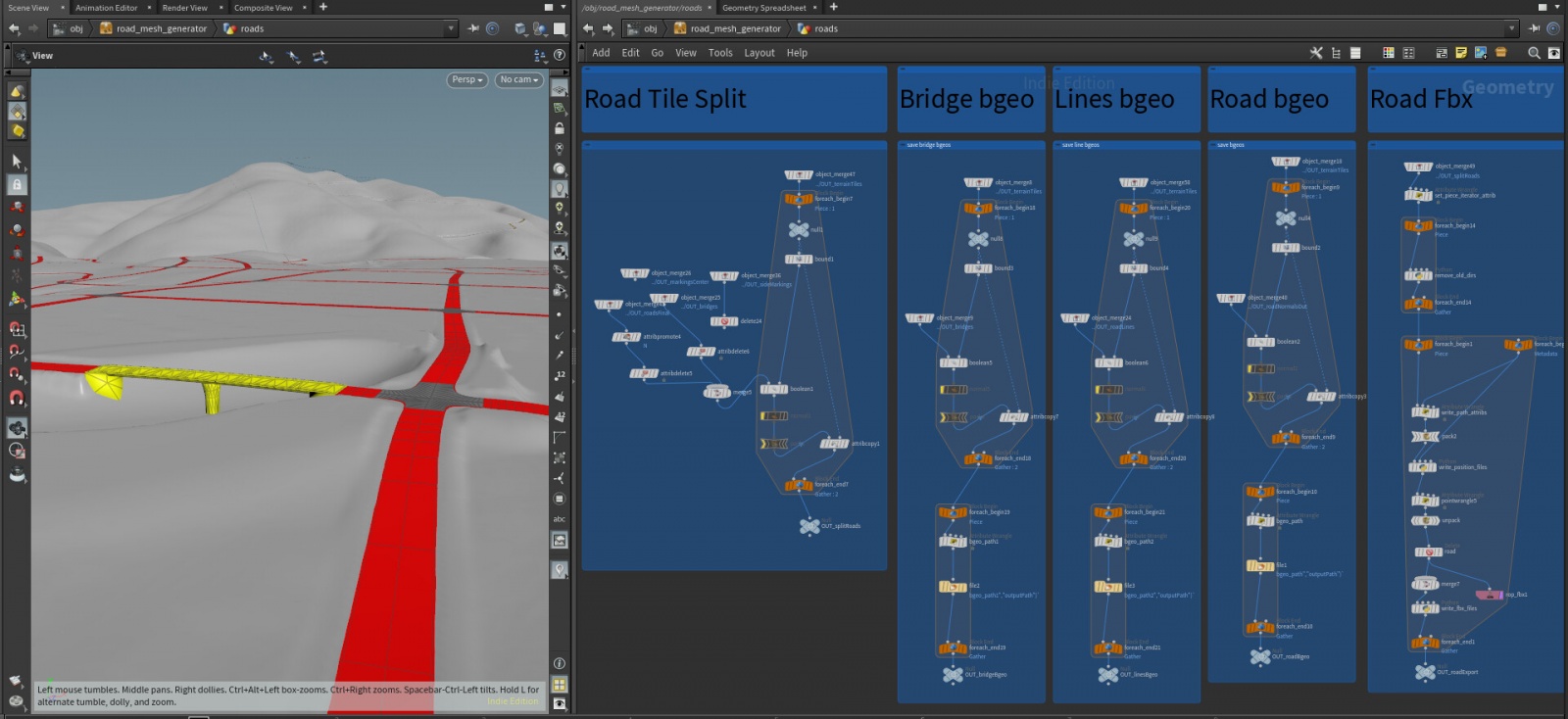
Task: Open the Animation Editor tab
Action: pos(107,7)
